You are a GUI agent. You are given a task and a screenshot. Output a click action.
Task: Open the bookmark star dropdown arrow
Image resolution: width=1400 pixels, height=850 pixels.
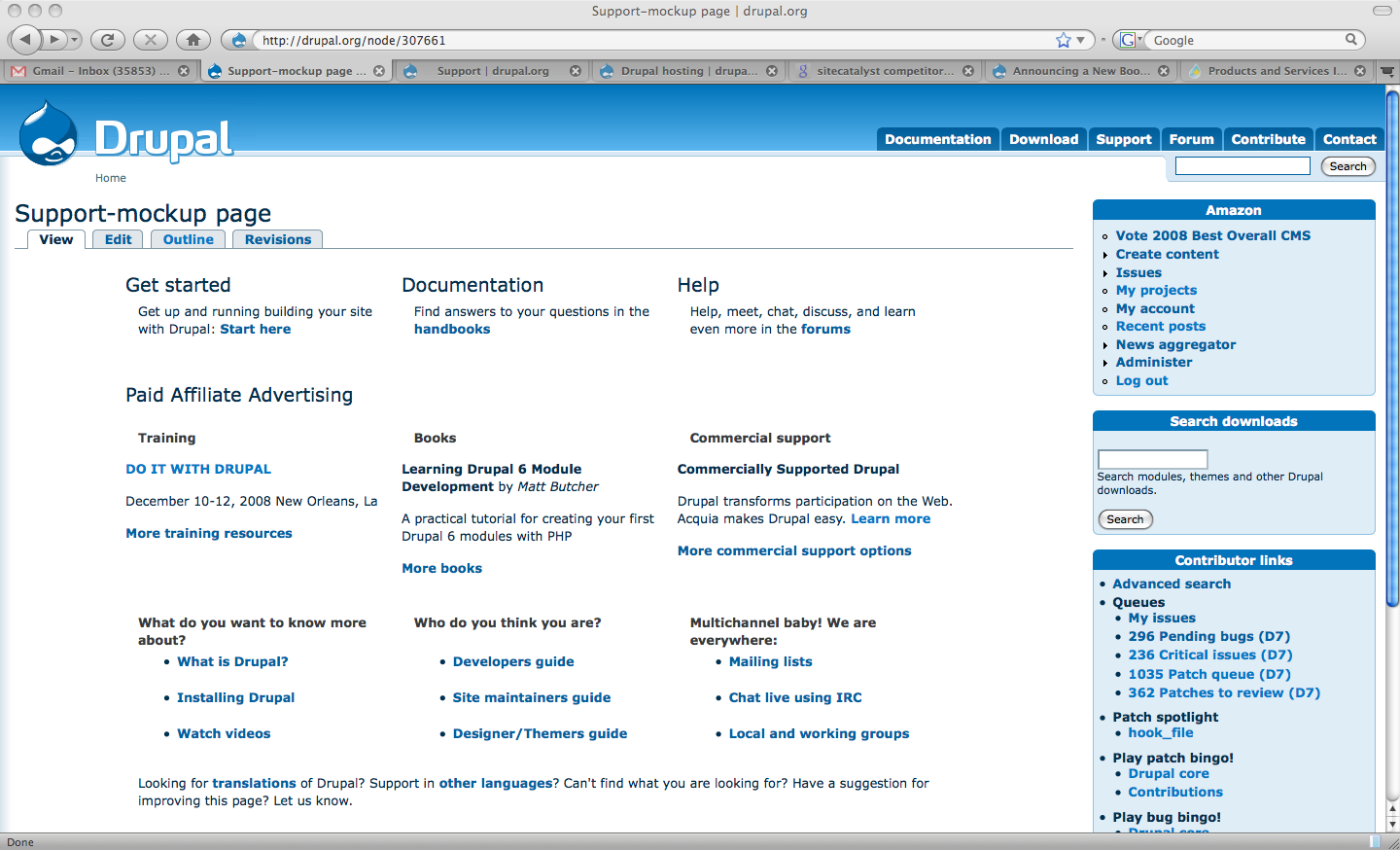(1080, 40)
